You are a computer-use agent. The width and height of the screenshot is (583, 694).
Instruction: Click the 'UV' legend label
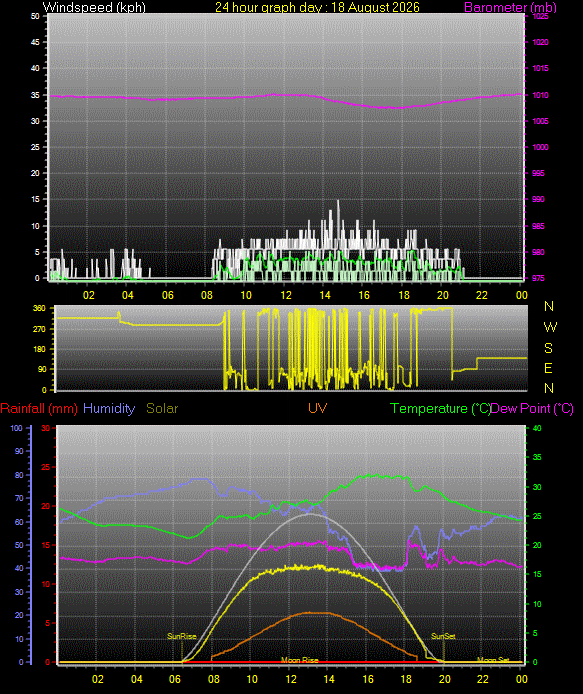(x=317, y=408)
